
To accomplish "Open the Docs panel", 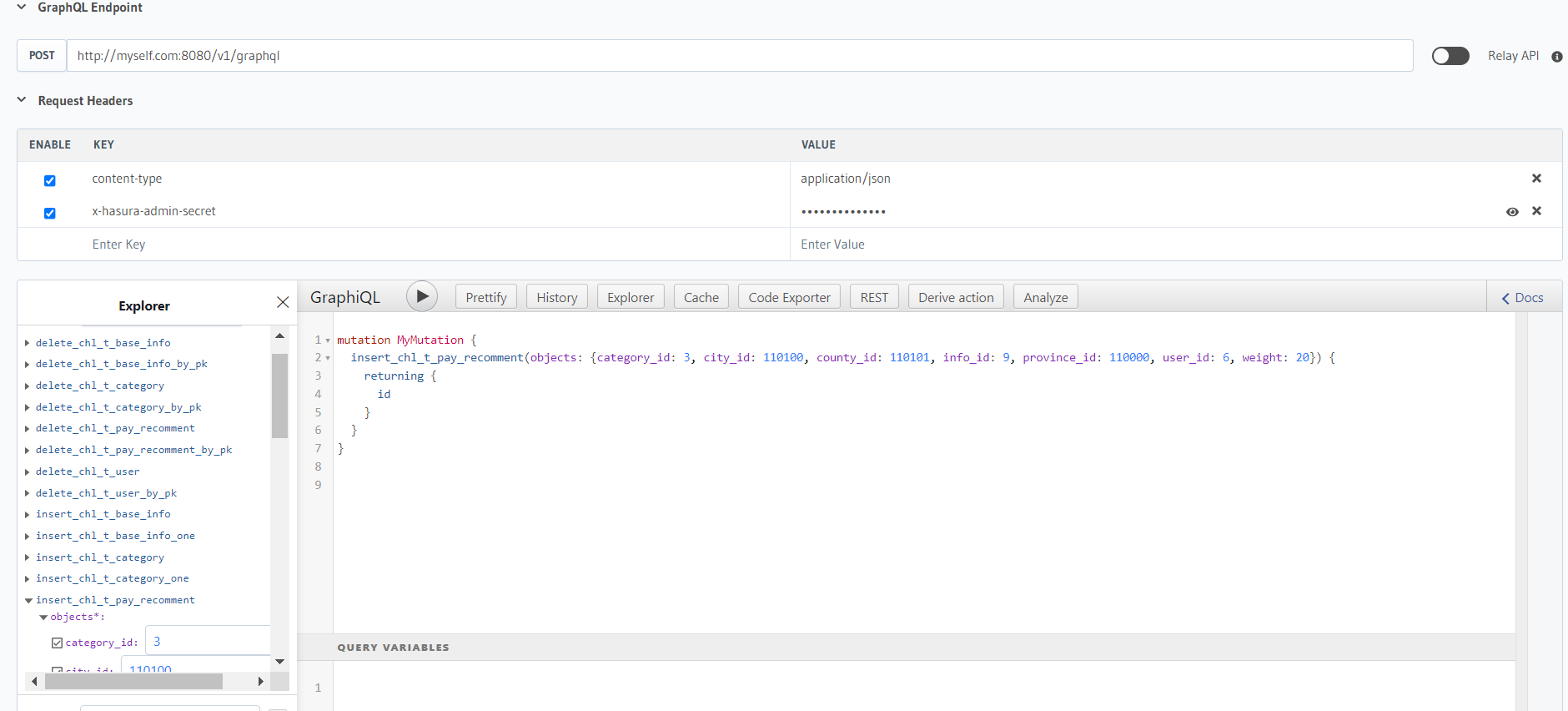I will click(1523, 297).
